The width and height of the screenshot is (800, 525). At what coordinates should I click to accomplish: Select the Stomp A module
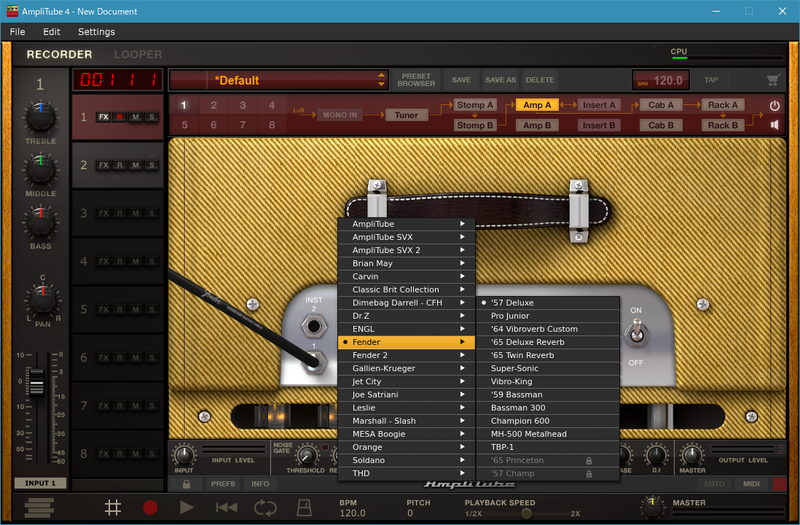474,105
